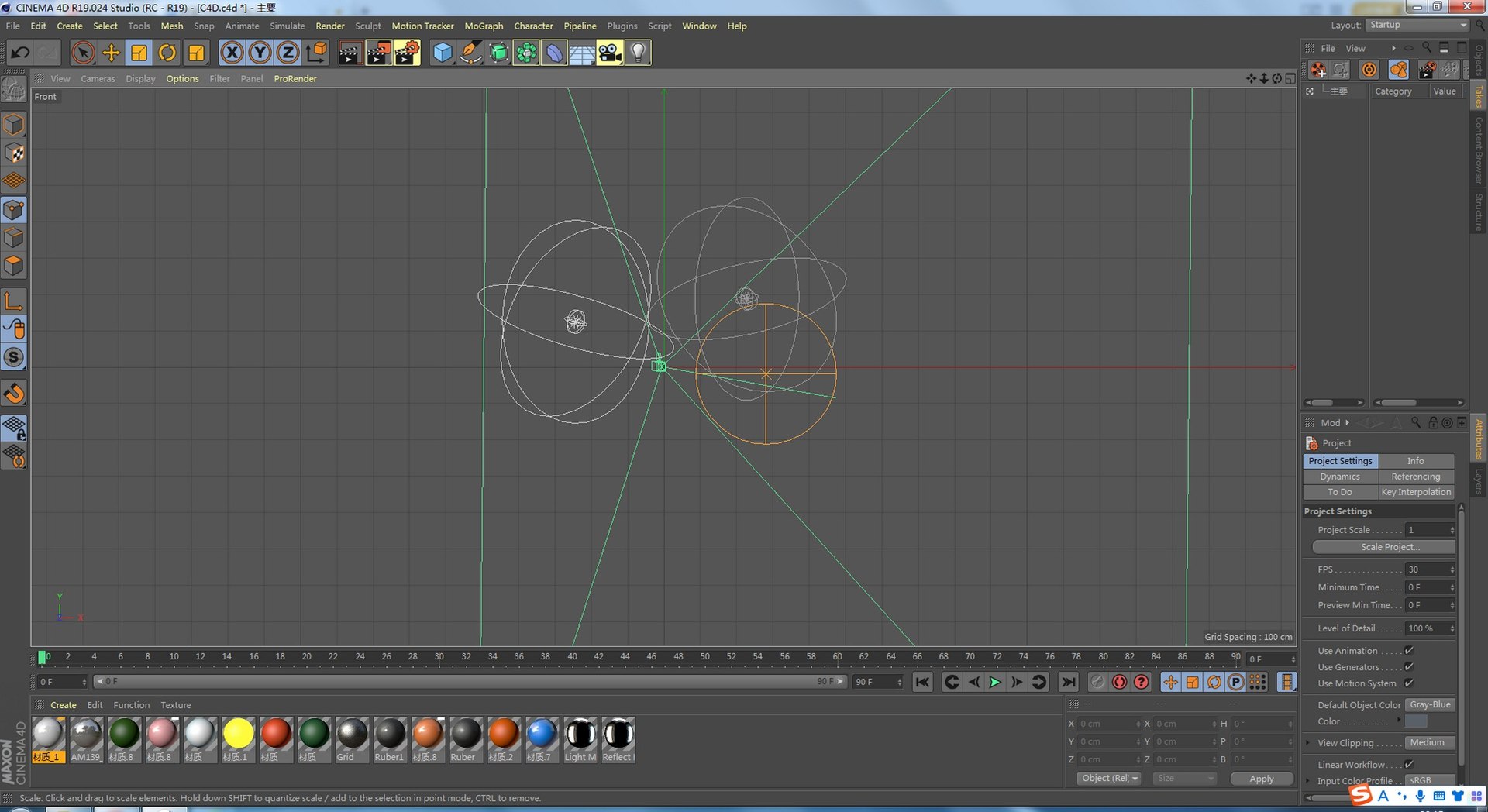Open Edit Render Settings icon
Viewport: 1488px width, 812px height.
coord(406,53)
